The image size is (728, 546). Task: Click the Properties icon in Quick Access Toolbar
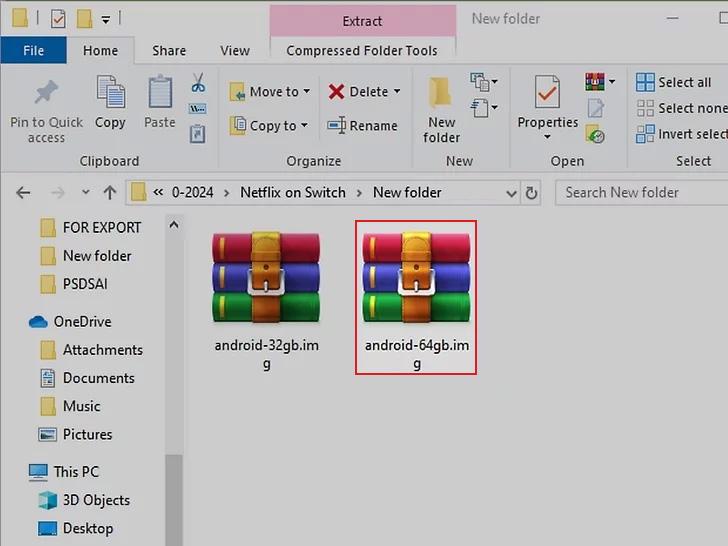58,19
